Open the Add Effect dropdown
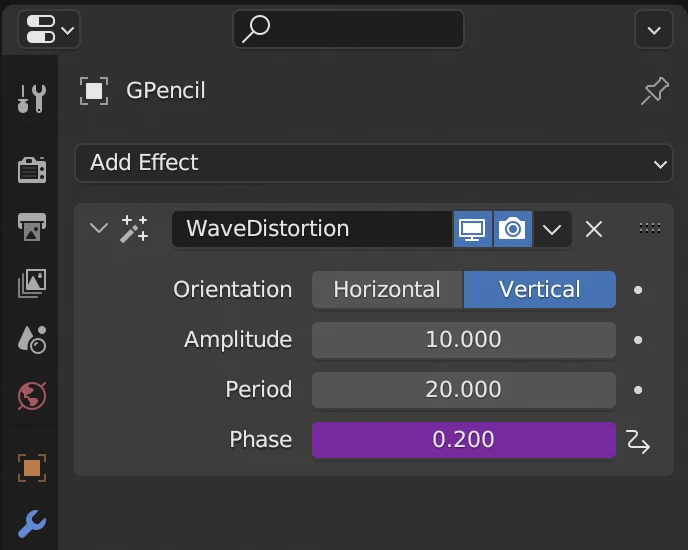This screenshot has height=550, width=688. (373, 163)
